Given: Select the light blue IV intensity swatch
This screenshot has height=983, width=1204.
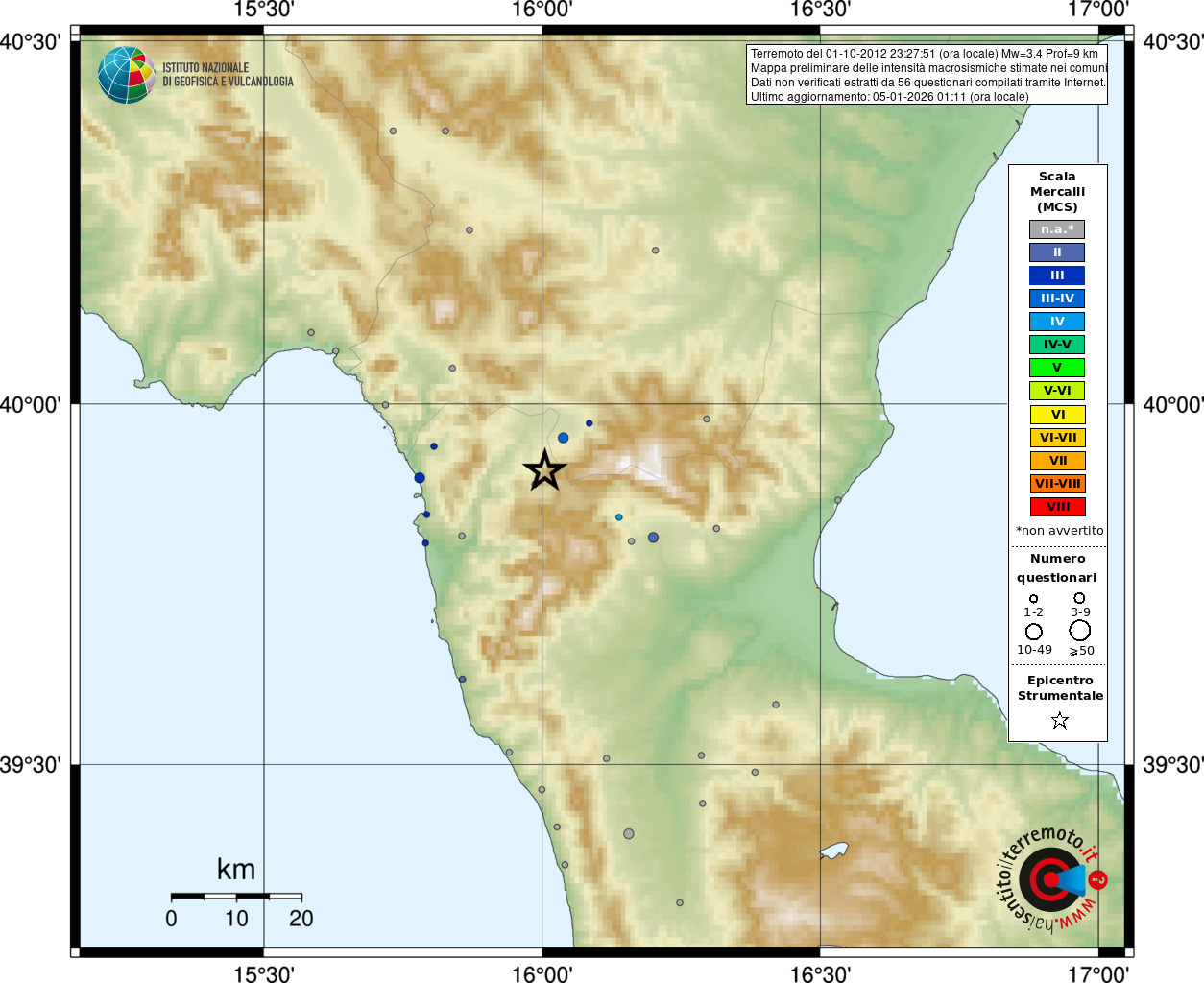Looking at the screenshot, I should 1057,322.
